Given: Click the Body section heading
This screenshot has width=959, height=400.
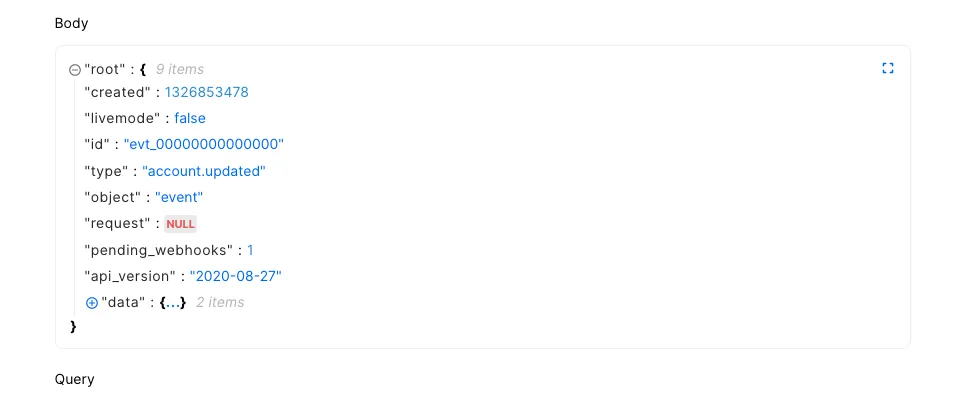Looking at the screenshot, I should pos(72,23).
